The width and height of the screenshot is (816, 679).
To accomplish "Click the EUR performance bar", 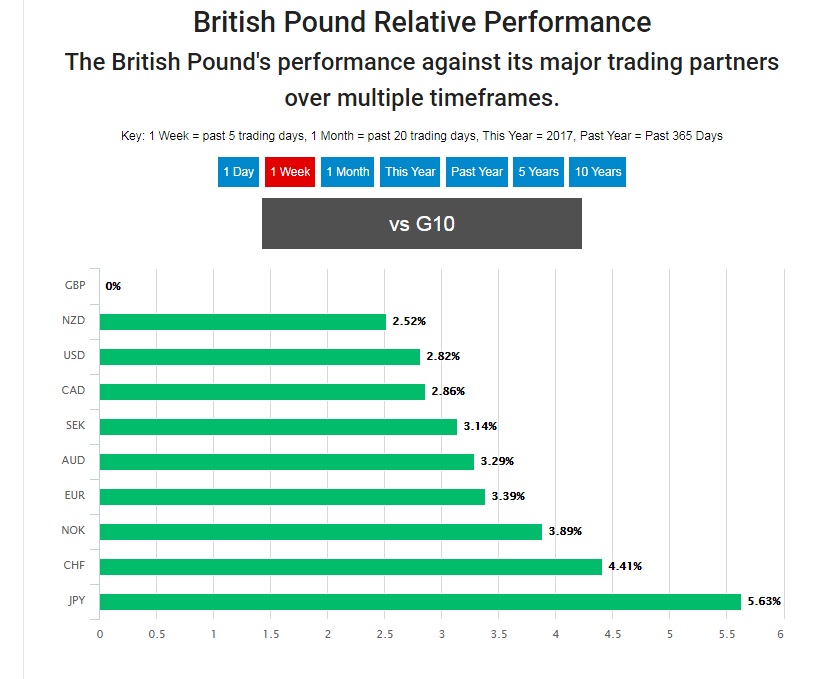I will (292, 496).
